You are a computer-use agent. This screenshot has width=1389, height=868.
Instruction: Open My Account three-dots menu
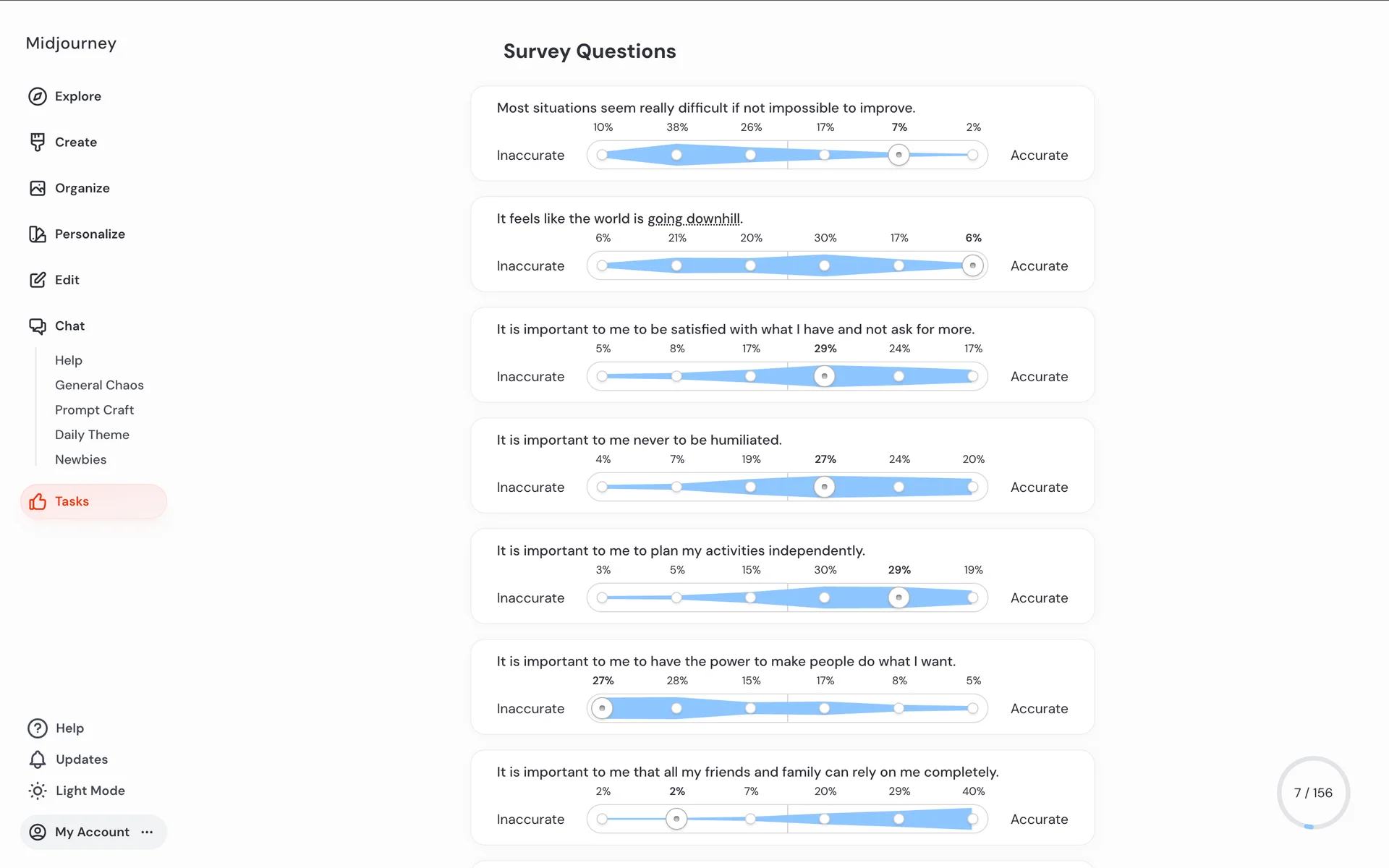pyautogui.click(x=147, y=832)
